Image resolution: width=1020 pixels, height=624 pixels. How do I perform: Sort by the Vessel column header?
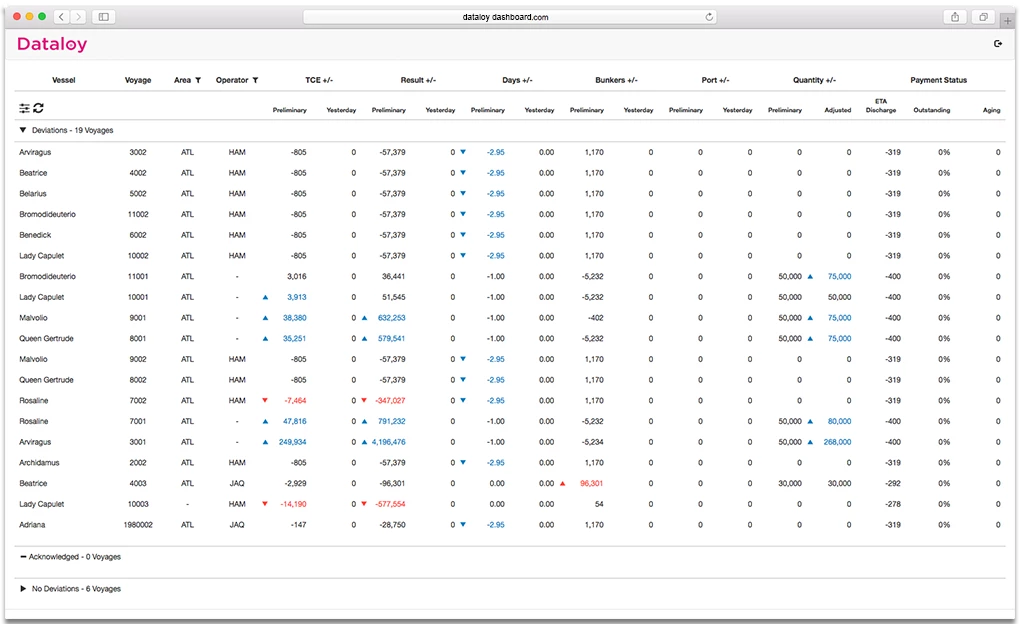(64, 80)
